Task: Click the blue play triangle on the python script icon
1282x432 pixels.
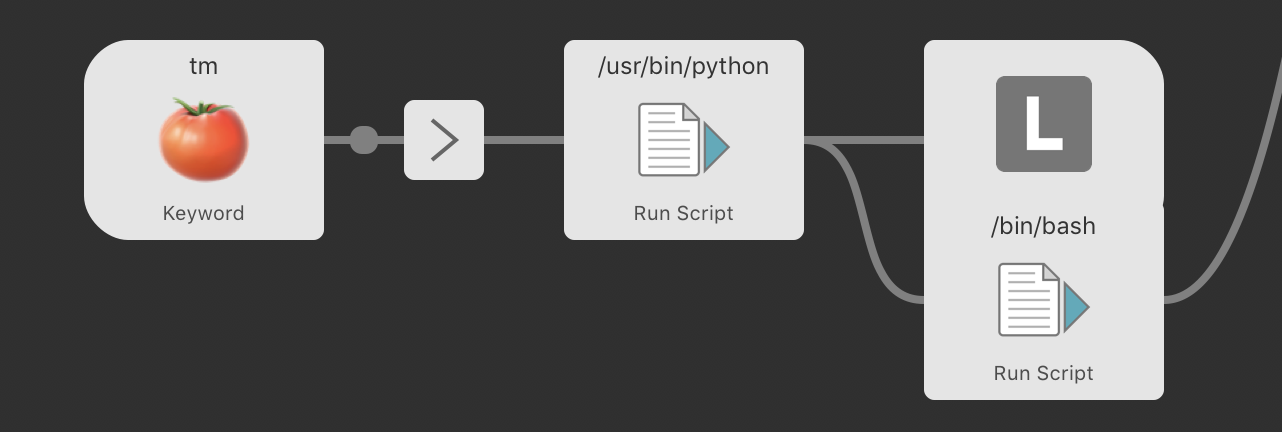Action: 716,147
